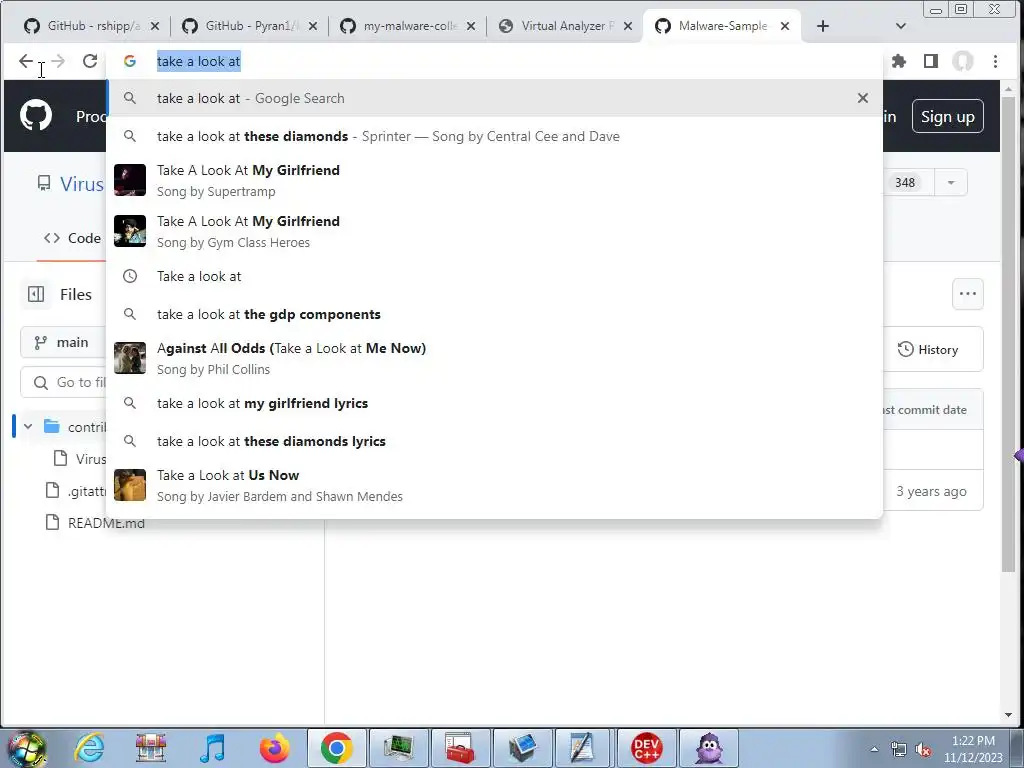The width and height of the screenshot is (1024, 768).
Task: Pick 'Against All Odds' by Phil Collins
Action: pos(494,358)
